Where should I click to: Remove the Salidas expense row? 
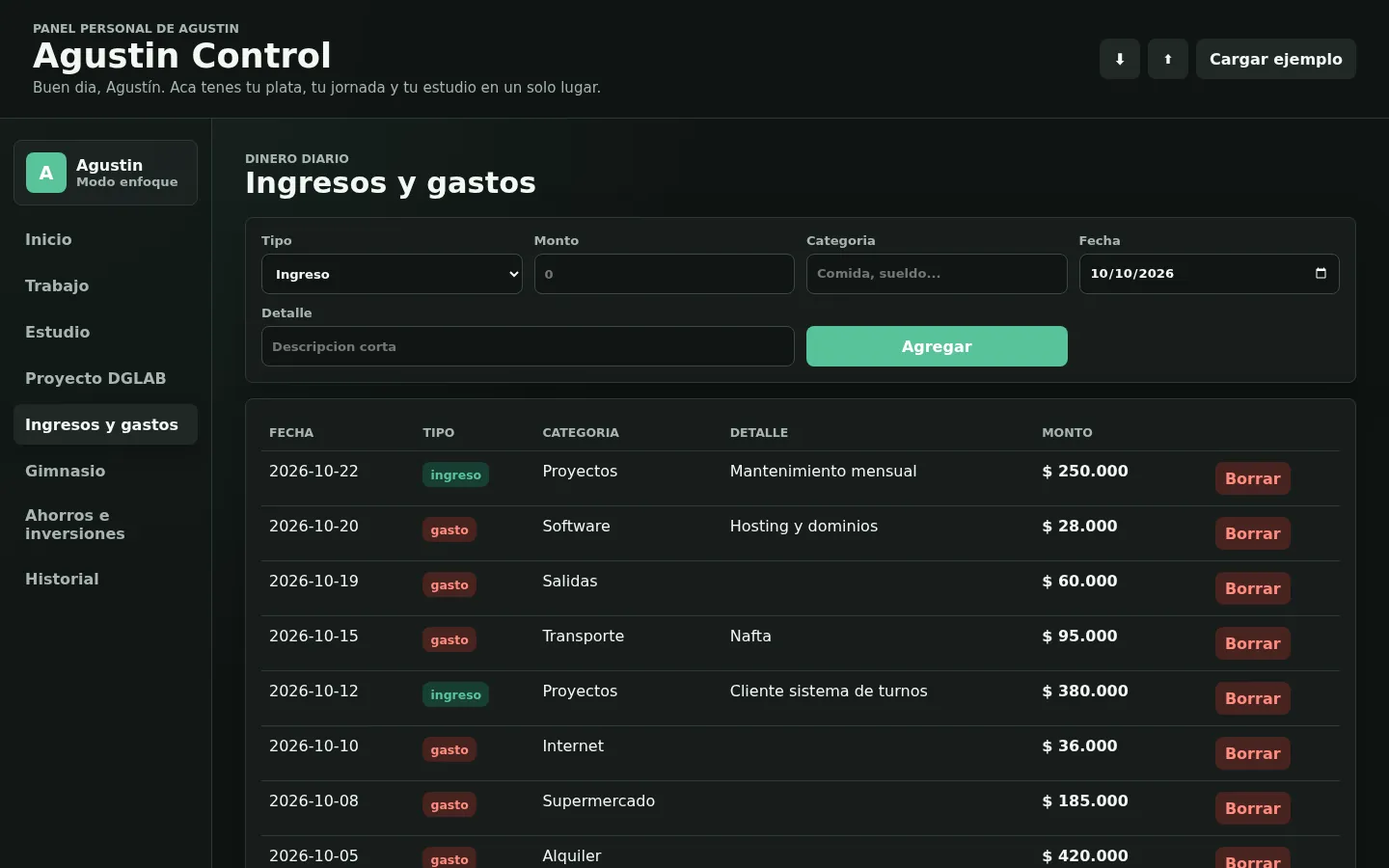coord(1252,588)
